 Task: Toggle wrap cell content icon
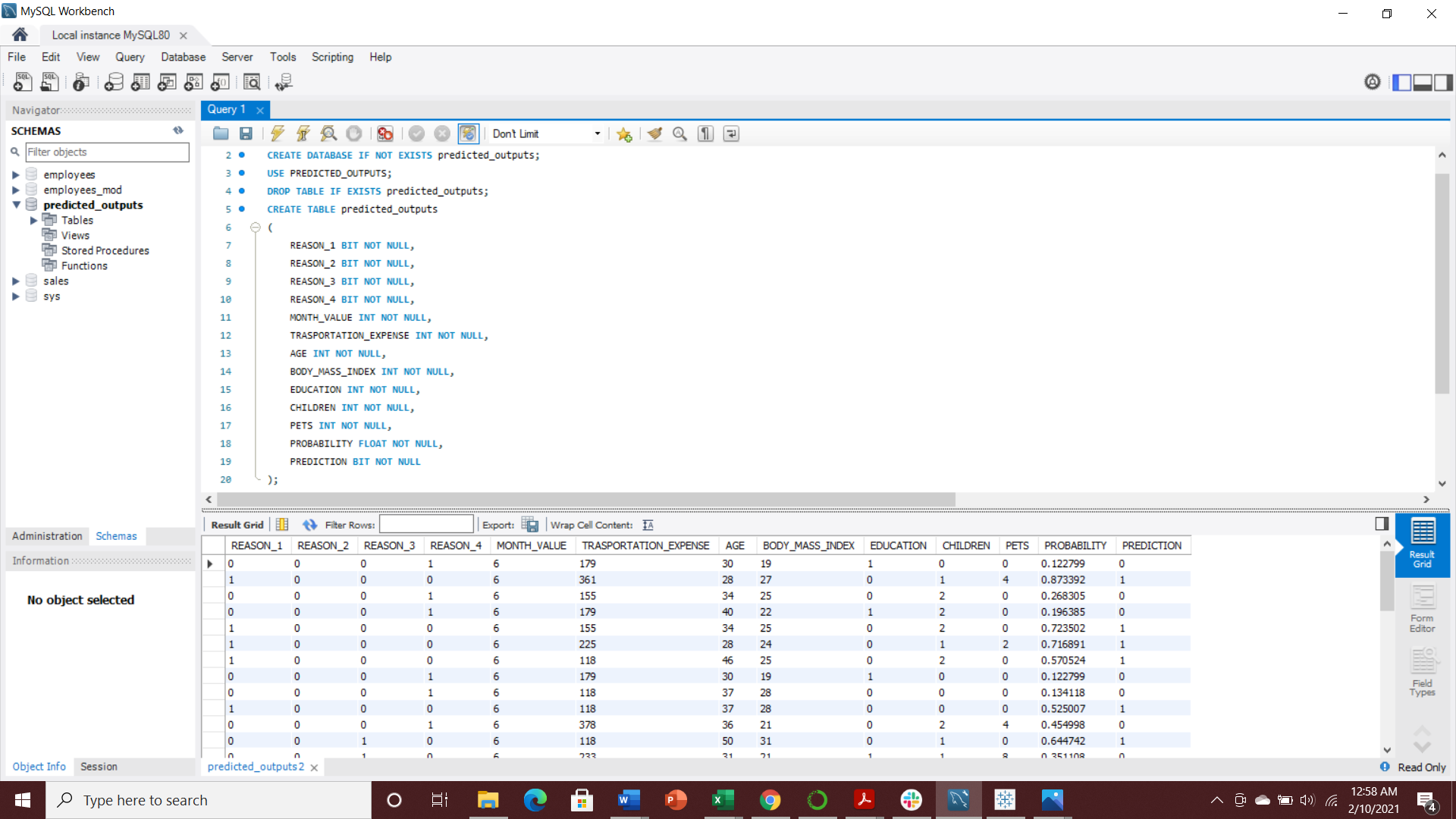[x=648, y=525]
